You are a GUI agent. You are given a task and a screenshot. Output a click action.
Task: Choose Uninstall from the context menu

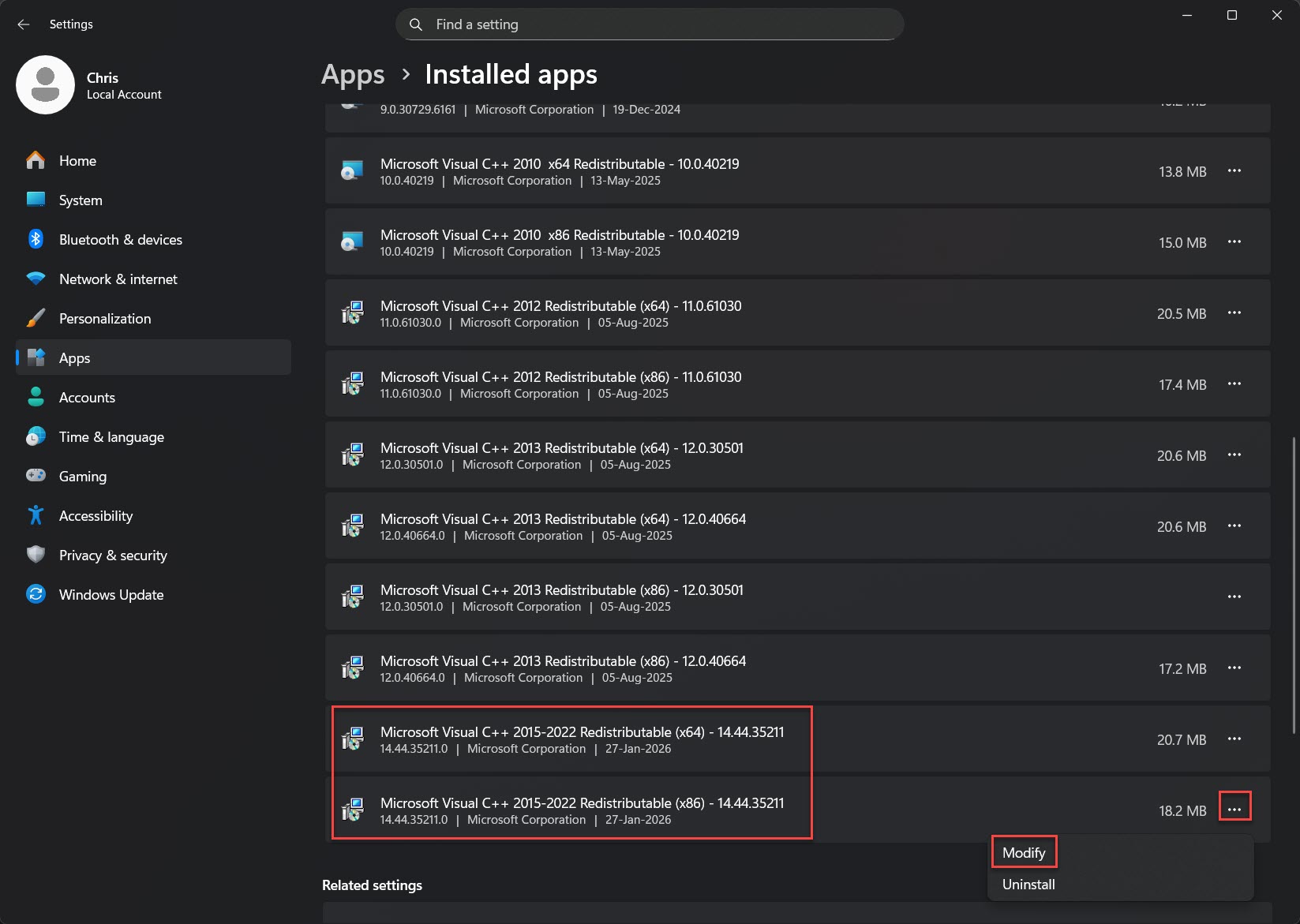click(x=1028, y=885)
